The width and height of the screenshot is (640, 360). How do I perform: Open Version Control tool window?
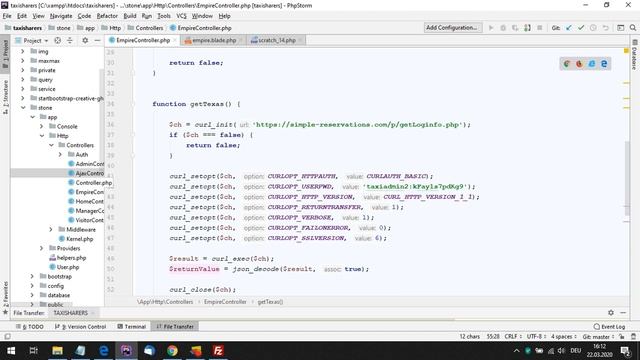pos(80,327)
